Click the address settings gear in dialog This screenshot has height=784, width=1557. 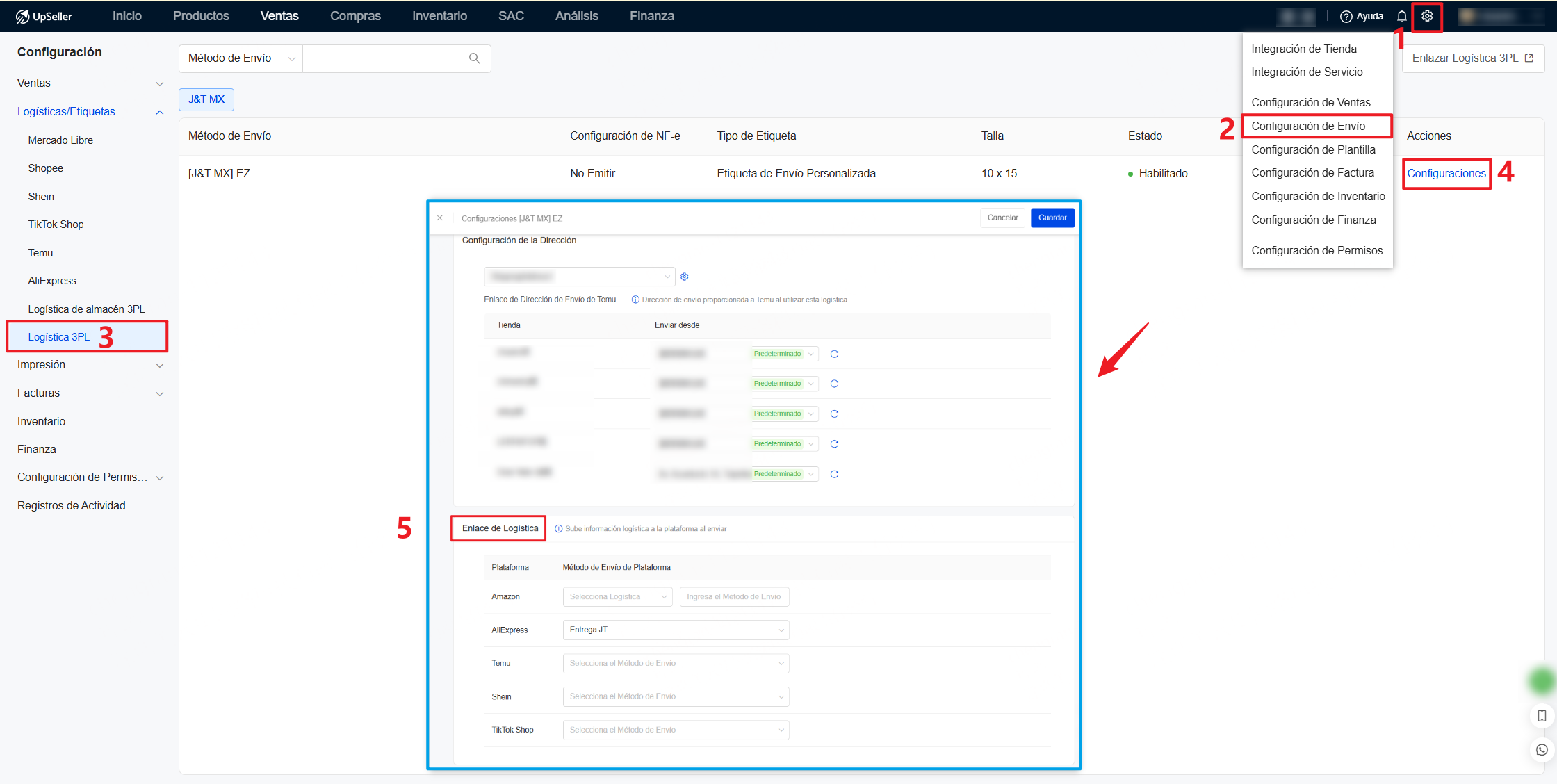click(x=685, y=277)
